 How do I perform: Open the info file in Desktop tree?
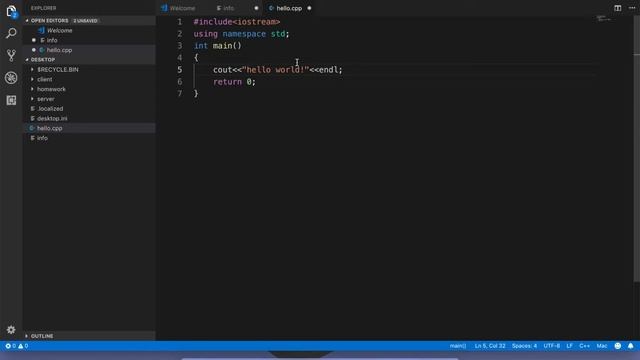pos(89,138)
